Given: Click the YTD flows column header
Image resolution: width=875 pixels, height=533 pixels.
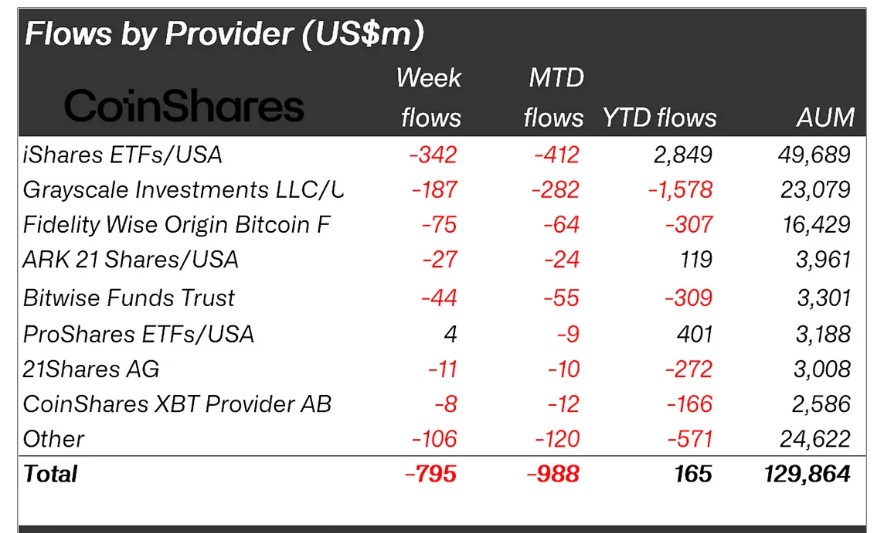Looking at the screenshot, I should [x=659, y=118].
